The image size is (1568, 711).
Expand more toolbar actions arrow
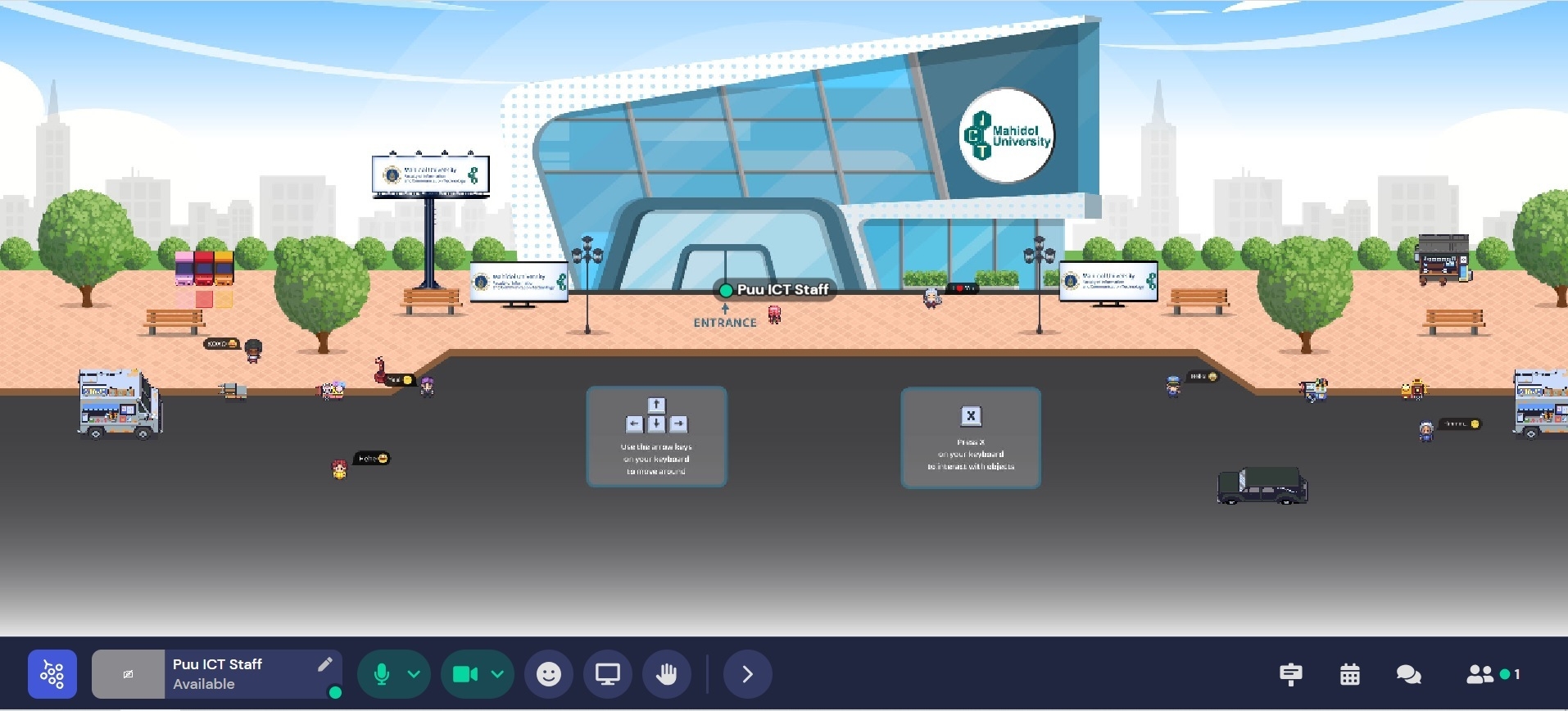[747, 674]
